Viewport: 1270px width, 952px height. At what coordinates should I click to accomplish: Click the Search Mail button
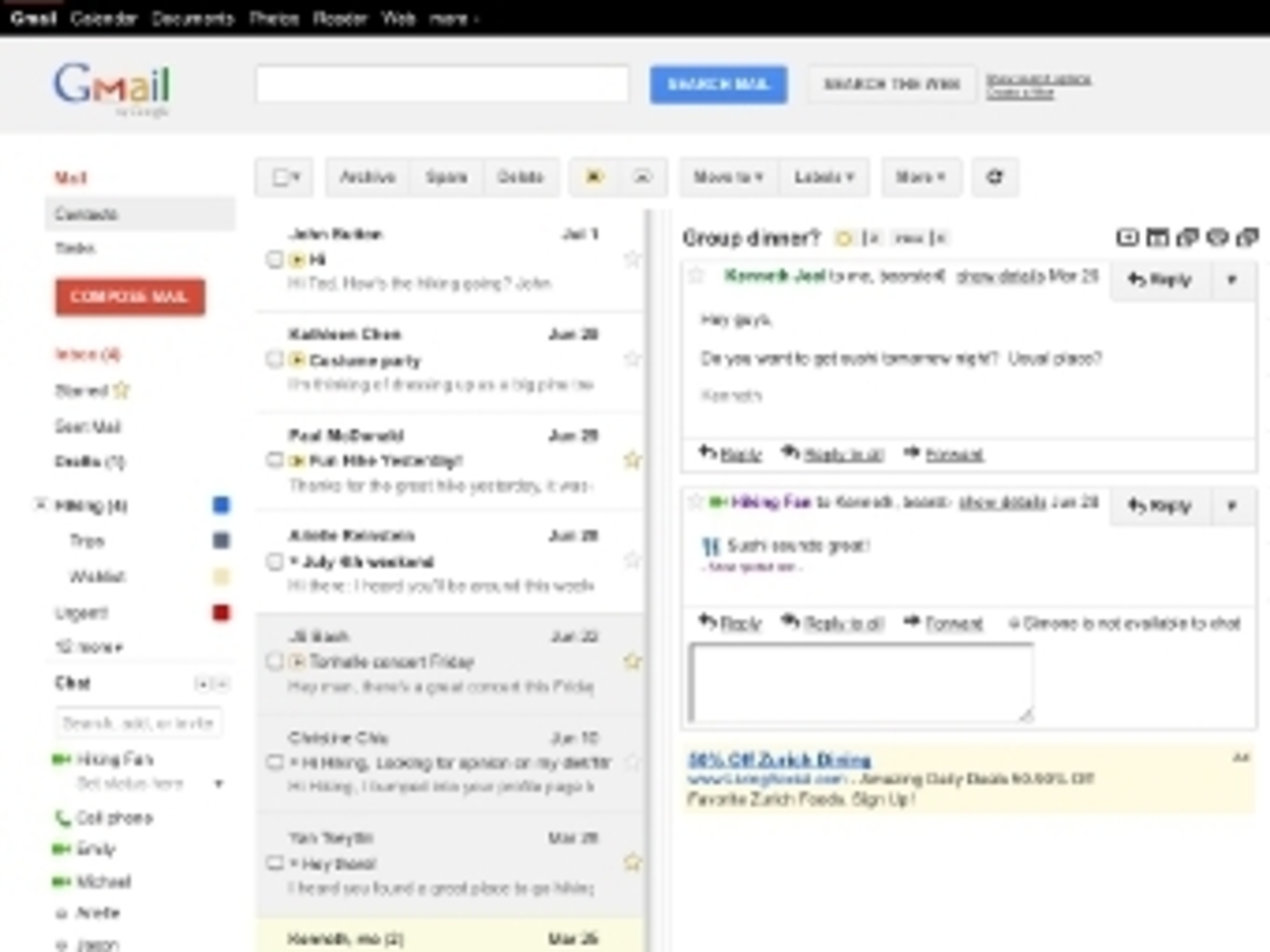pos(718,84)
